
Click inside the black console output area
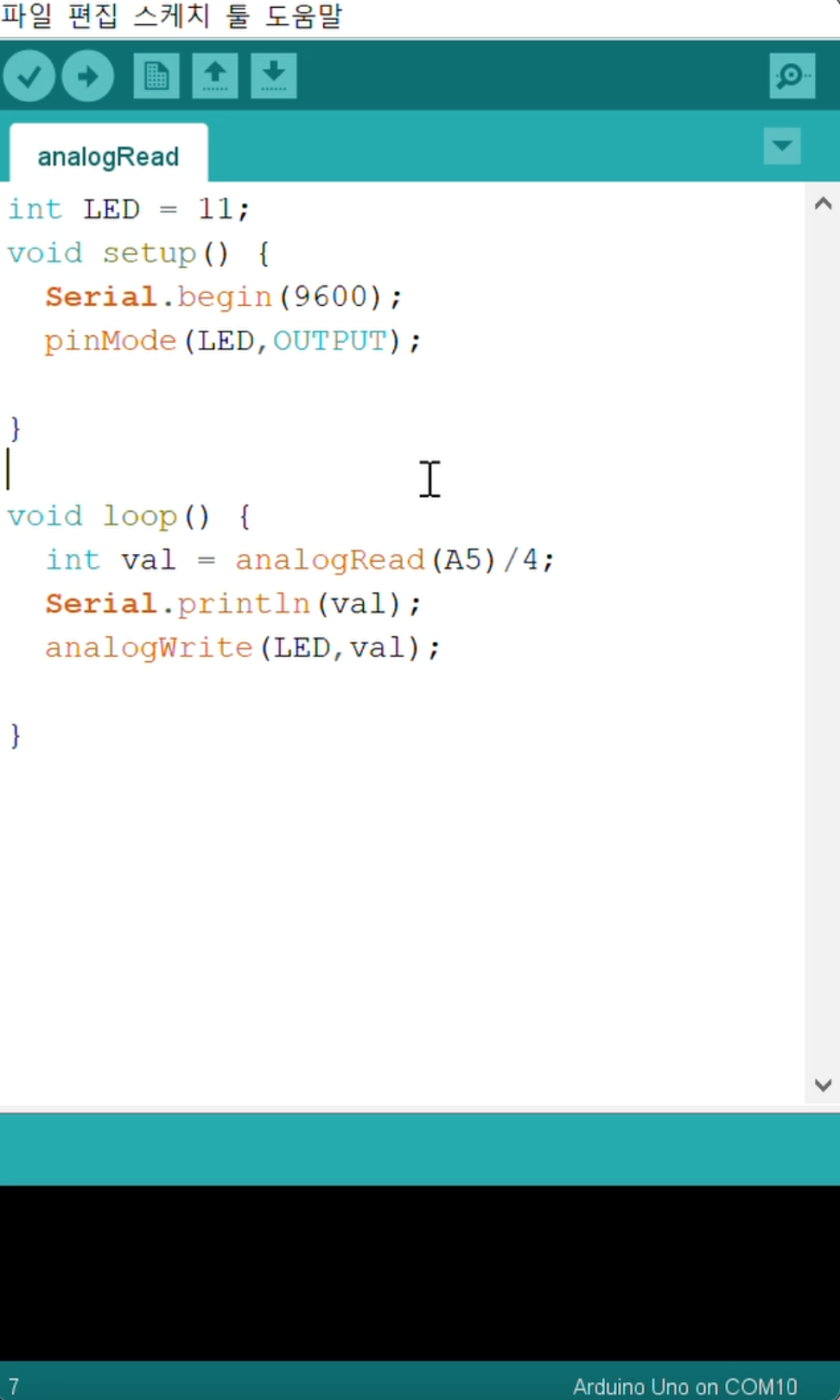click(420, 1273)
